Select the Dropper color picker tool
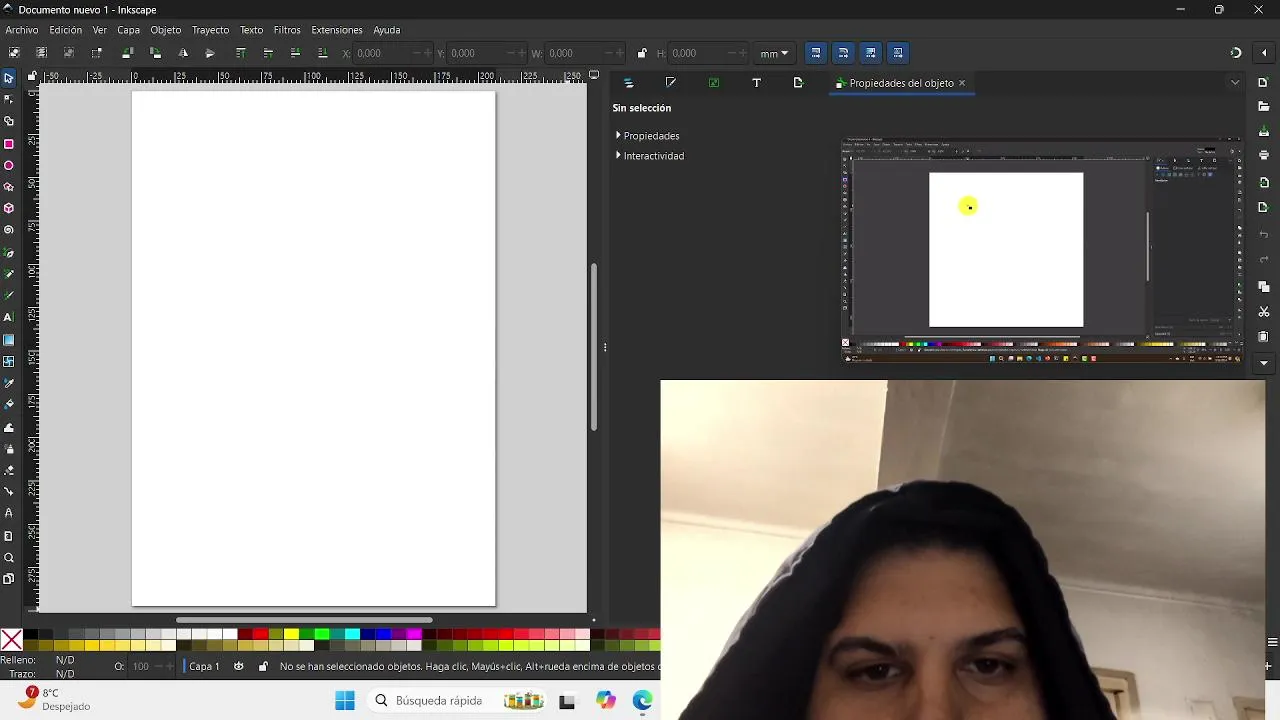This screenshot has width=1280, height=720. pyautogui.click(x=9, y=383)
